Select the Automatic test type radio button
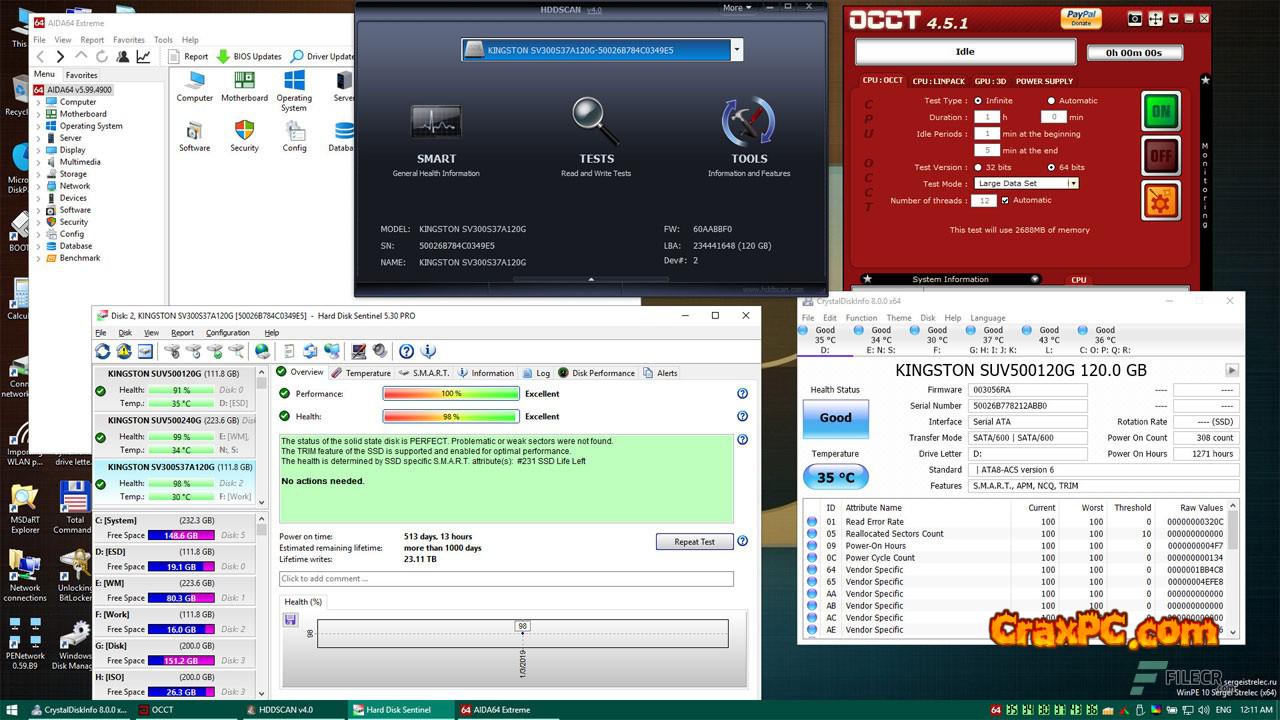Image resolution: width=1280 pixels, height=720 pixels. (x=1051, y=101)
